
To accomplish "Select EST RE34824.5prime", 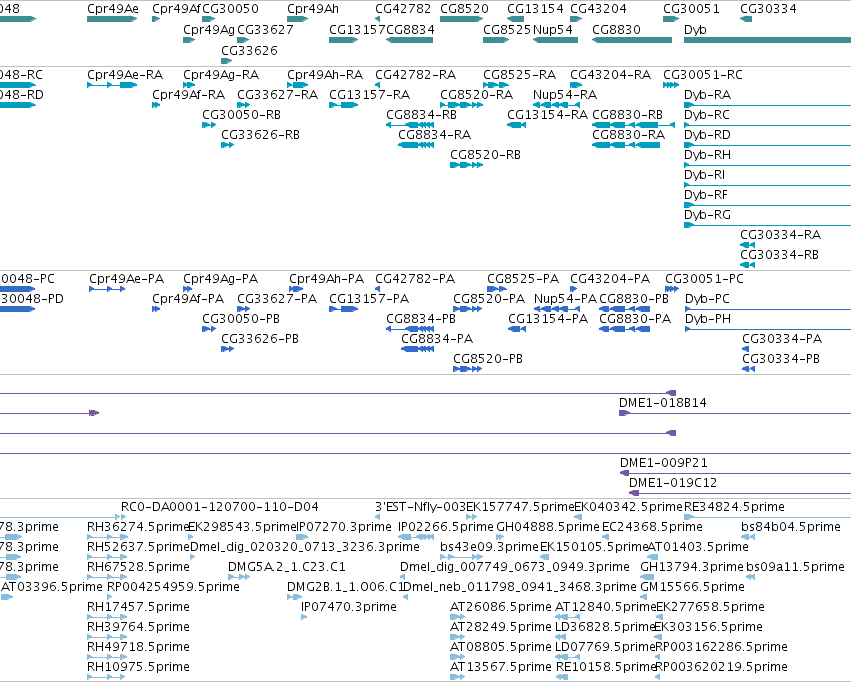I will (x=767, y=517).
